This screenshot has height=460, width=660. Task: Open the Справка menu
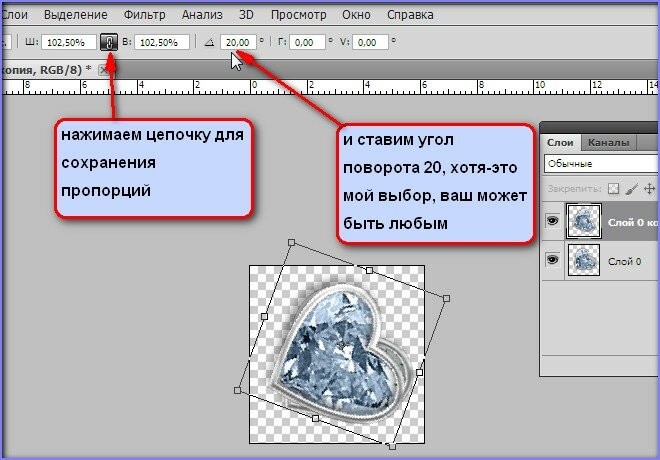pos(409,16)
